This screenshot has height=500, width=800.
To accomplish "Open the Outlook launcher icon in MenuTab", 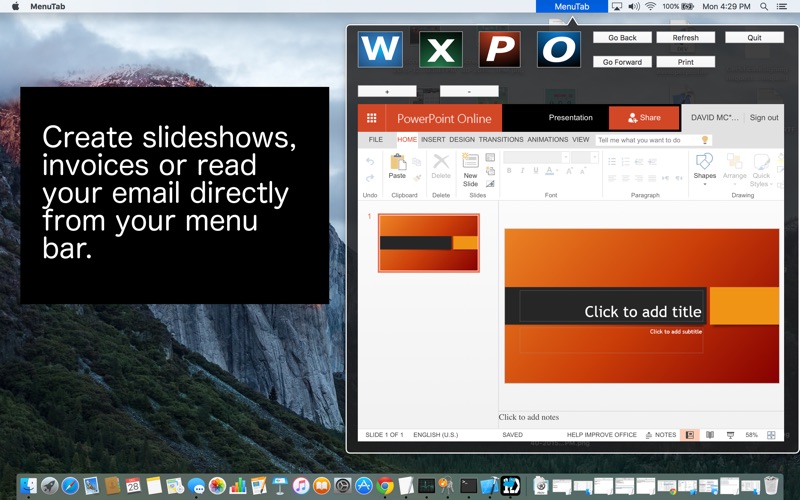I will (x=559, y=49).
